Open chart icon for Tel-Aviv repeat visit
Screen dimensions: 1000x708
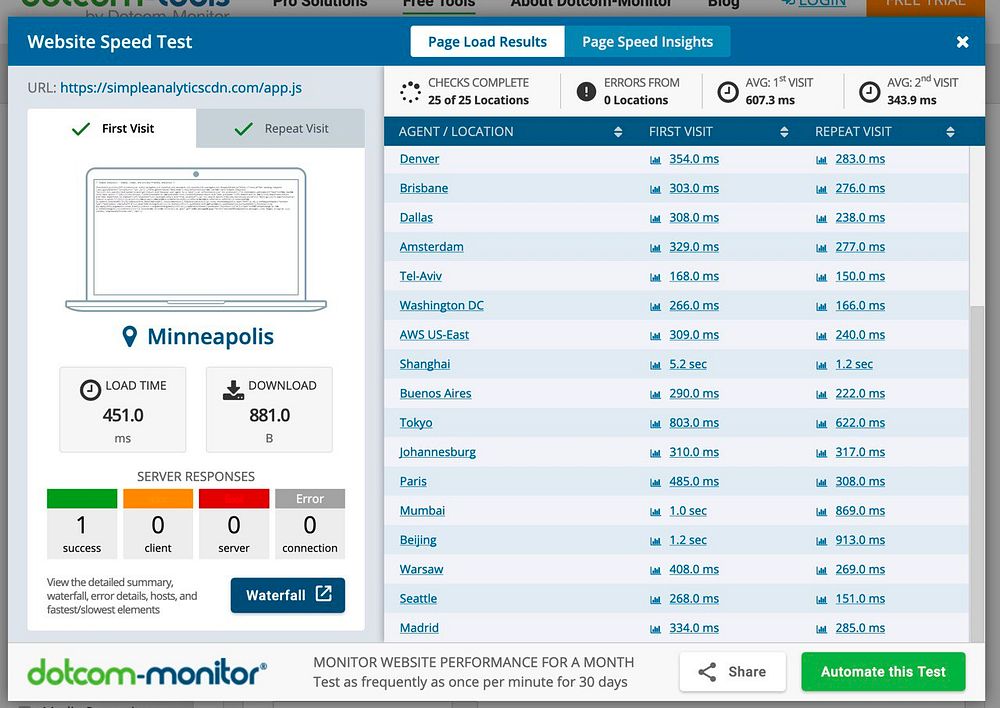(821, 277)
